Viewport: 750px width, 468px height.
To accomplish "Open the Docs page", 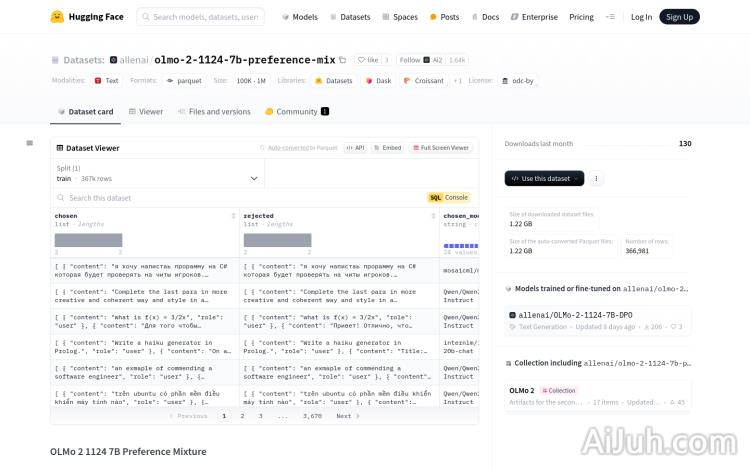I will pyautogui.click(x=485, y=17).
